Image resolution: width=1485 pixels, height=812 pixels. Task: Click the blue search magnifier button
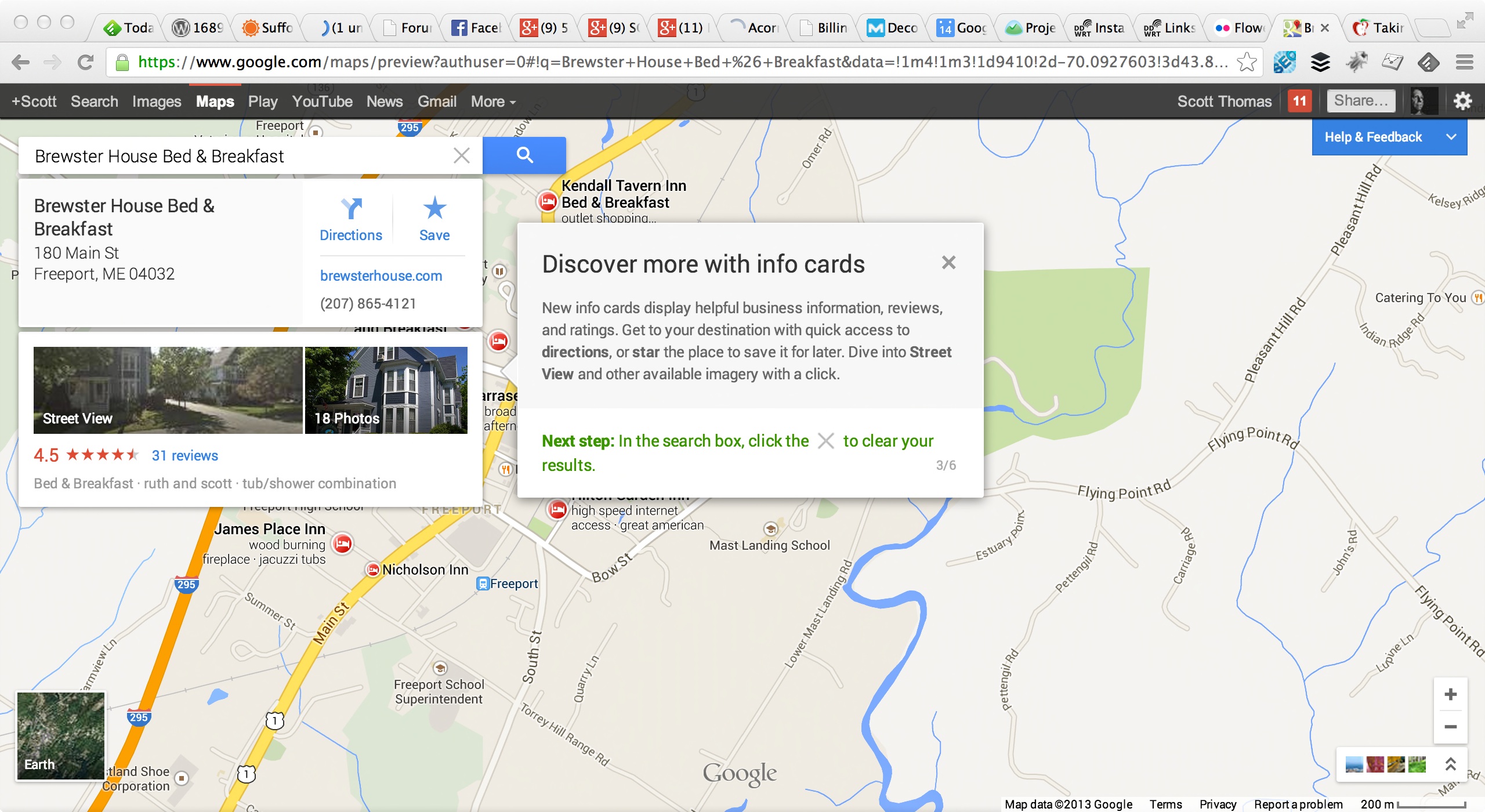tap(524, 155)
